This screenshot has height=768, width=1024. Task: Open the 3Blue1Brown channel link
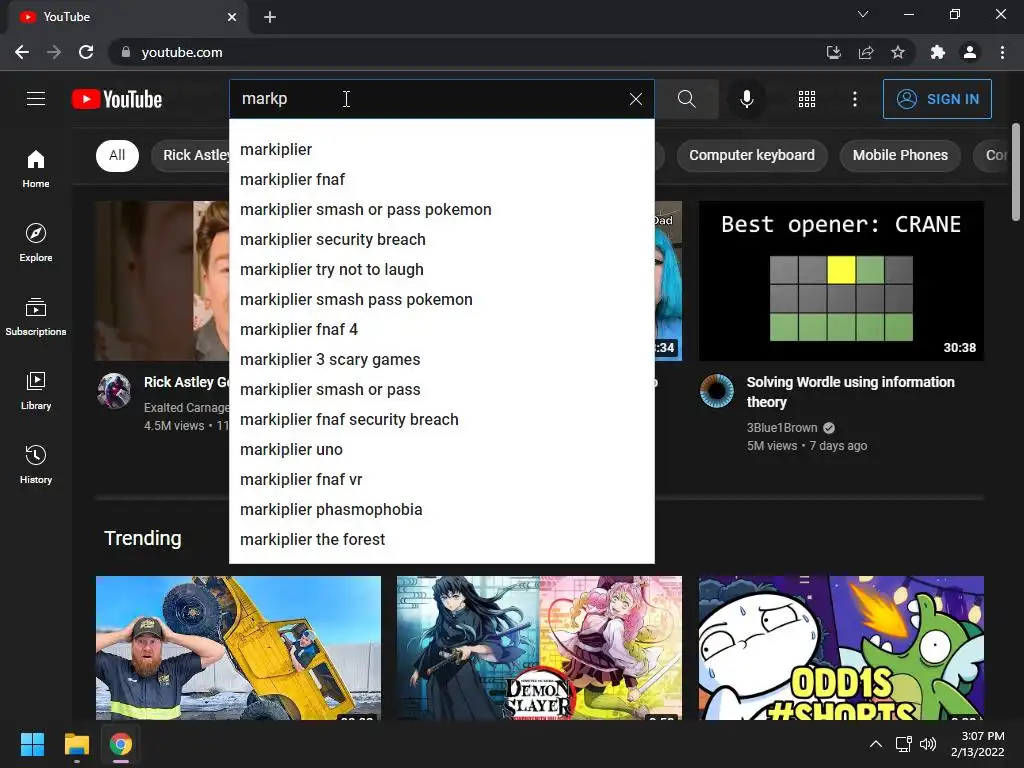coord(782,428)
